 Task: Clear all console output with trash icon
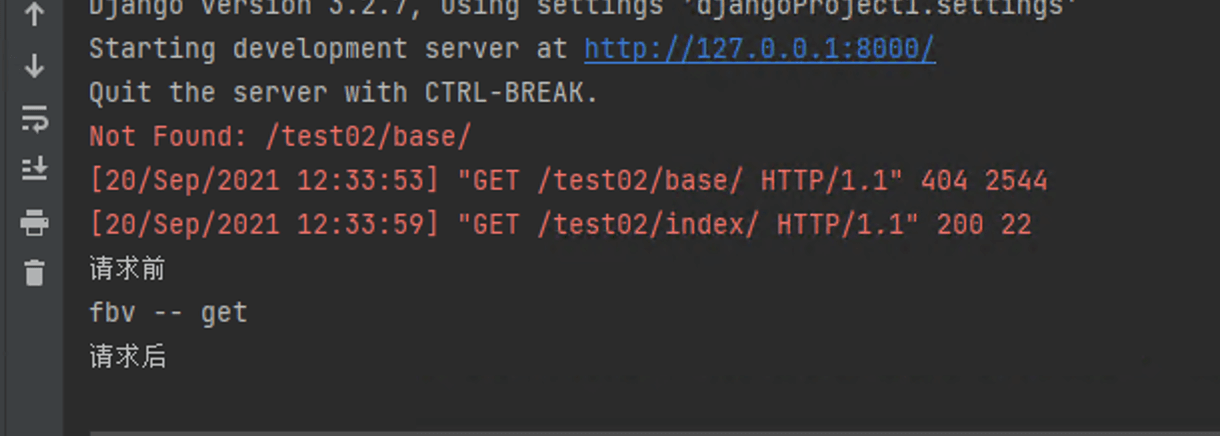tap(34, 273)
